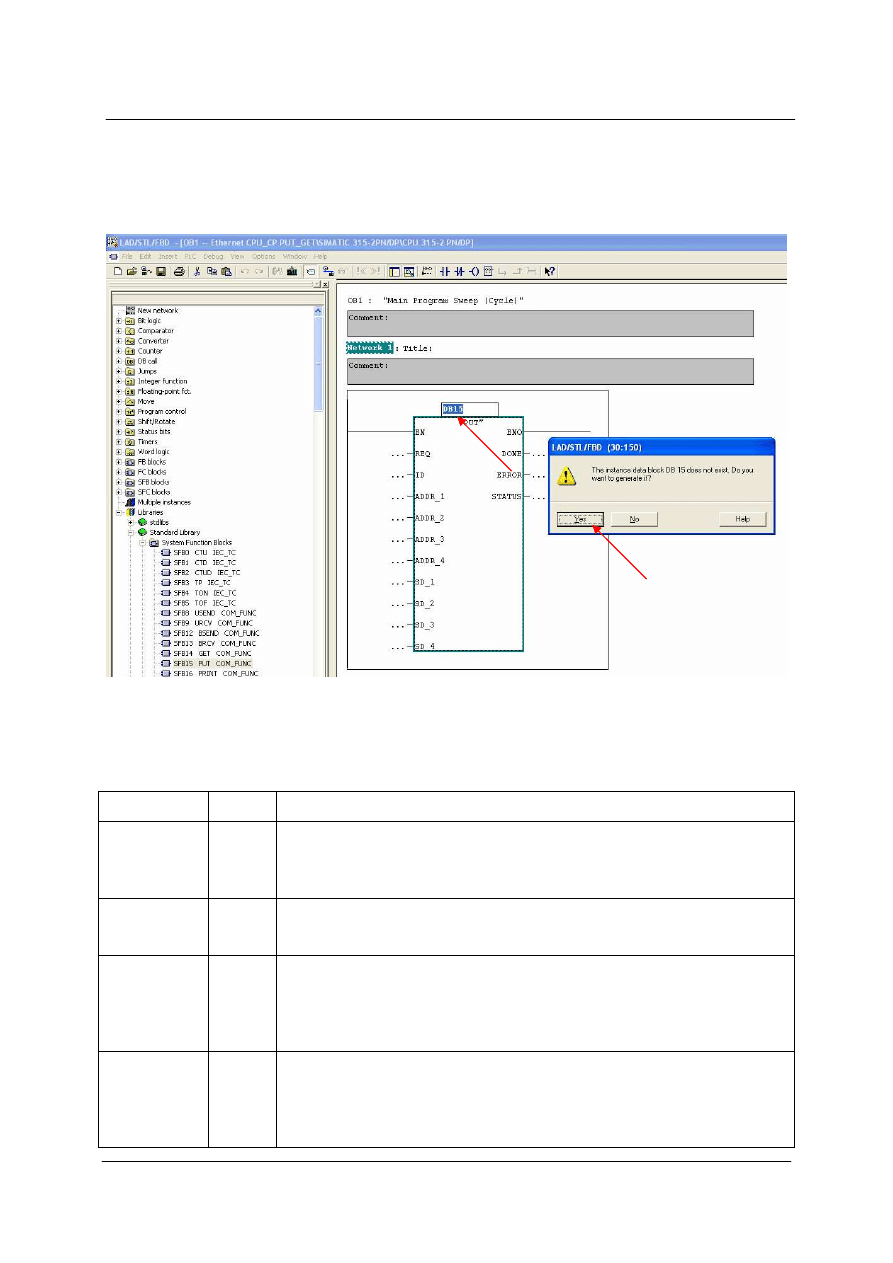893x1263 pixels.
Task: Collapse the Libraries tree node
Action: 119,512
